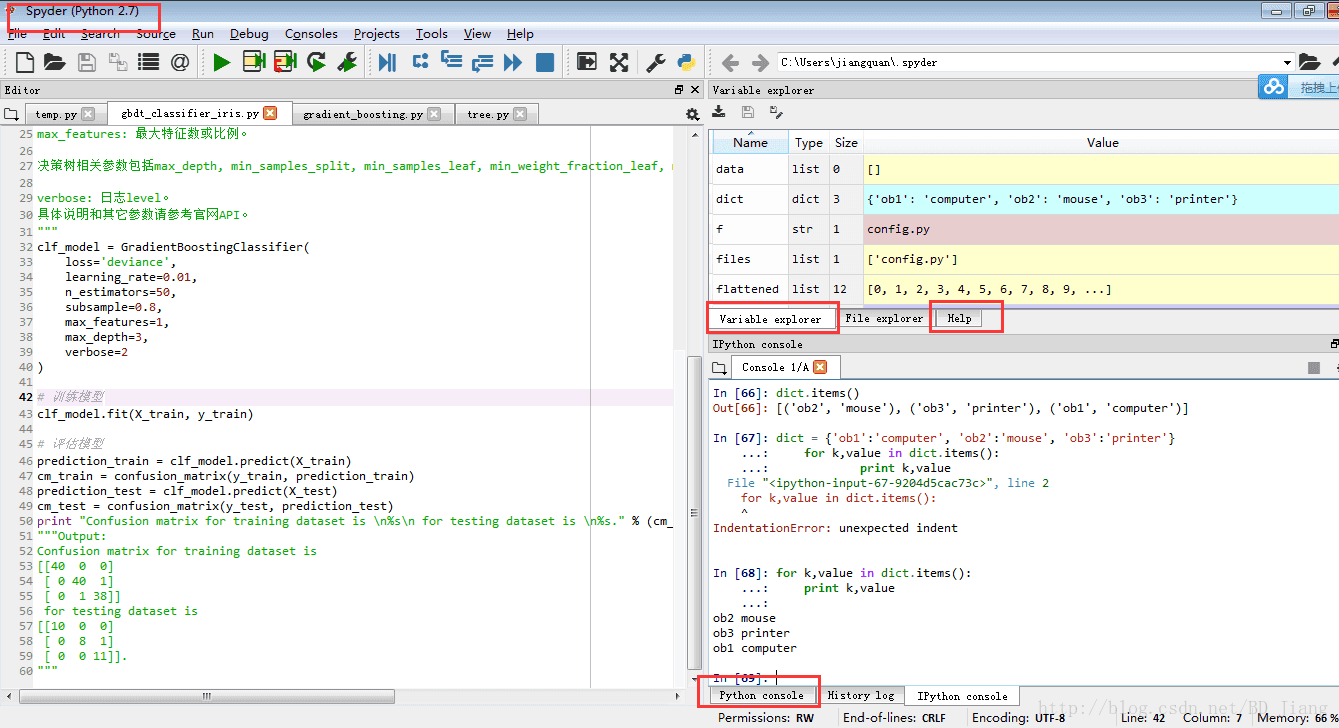Save all files using the double-floppy icon
This screenshot has width=1339, height=728.
click(x=117, y=63)
